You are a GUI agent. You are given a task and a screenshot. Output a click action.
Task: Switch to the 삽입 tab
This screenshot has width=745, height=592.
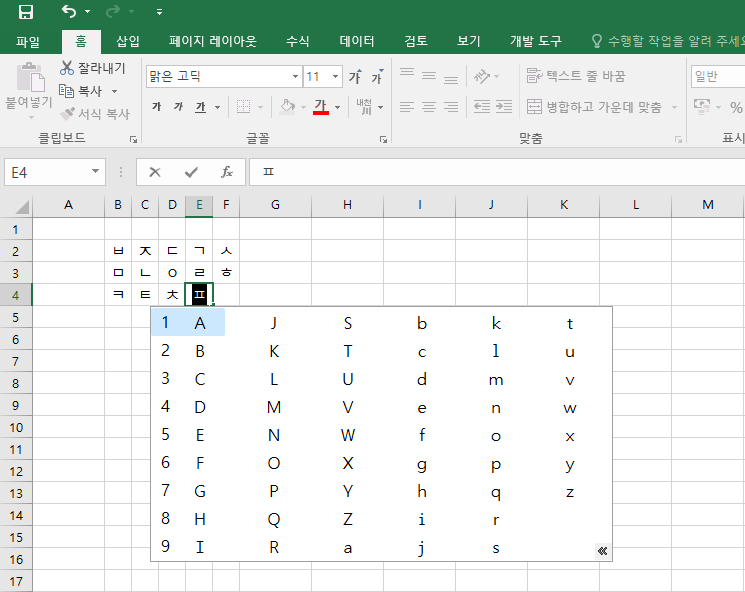[x=128, y=42]
